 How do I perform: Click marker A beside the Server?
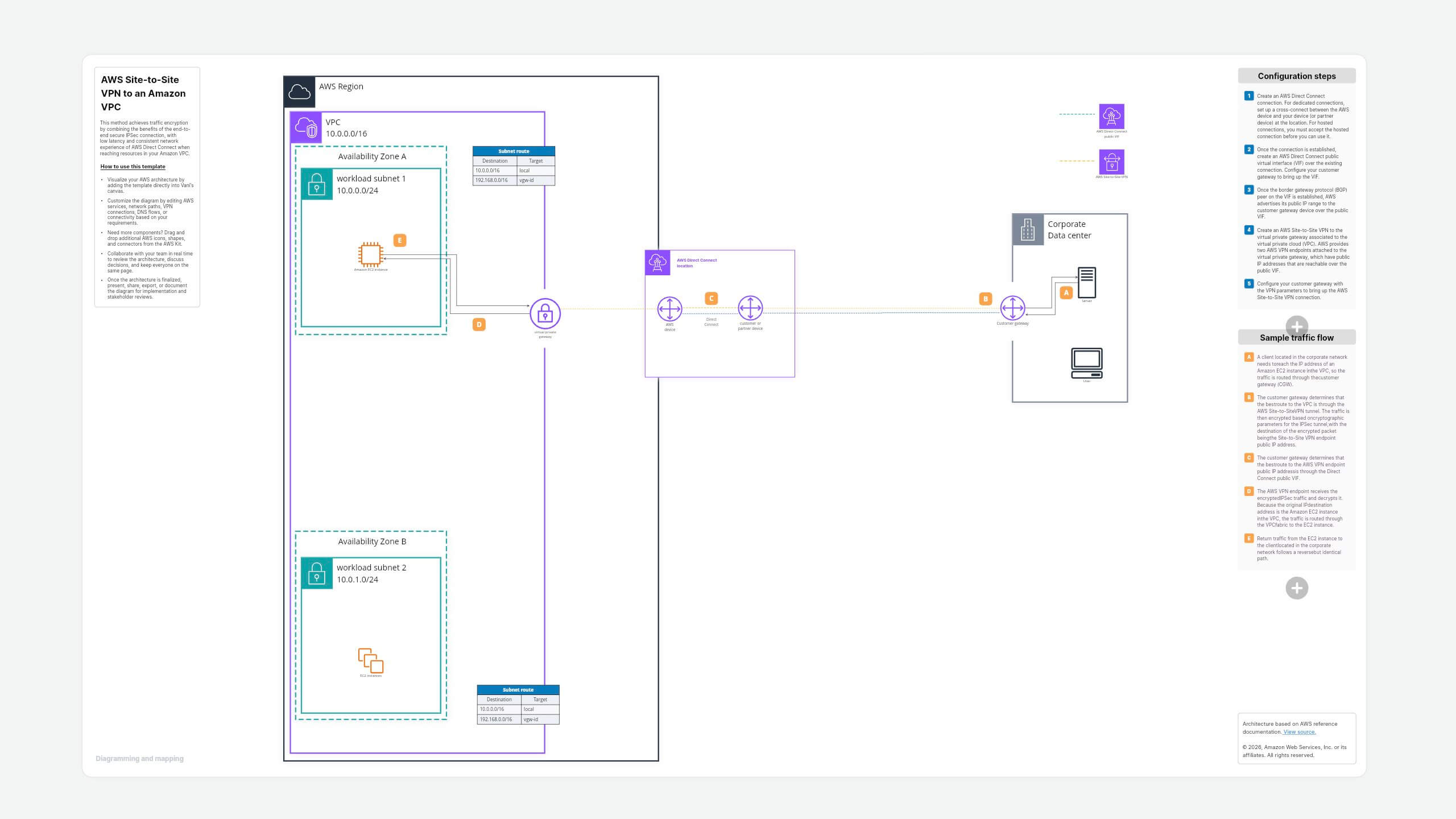click(x=1066, y=293)
